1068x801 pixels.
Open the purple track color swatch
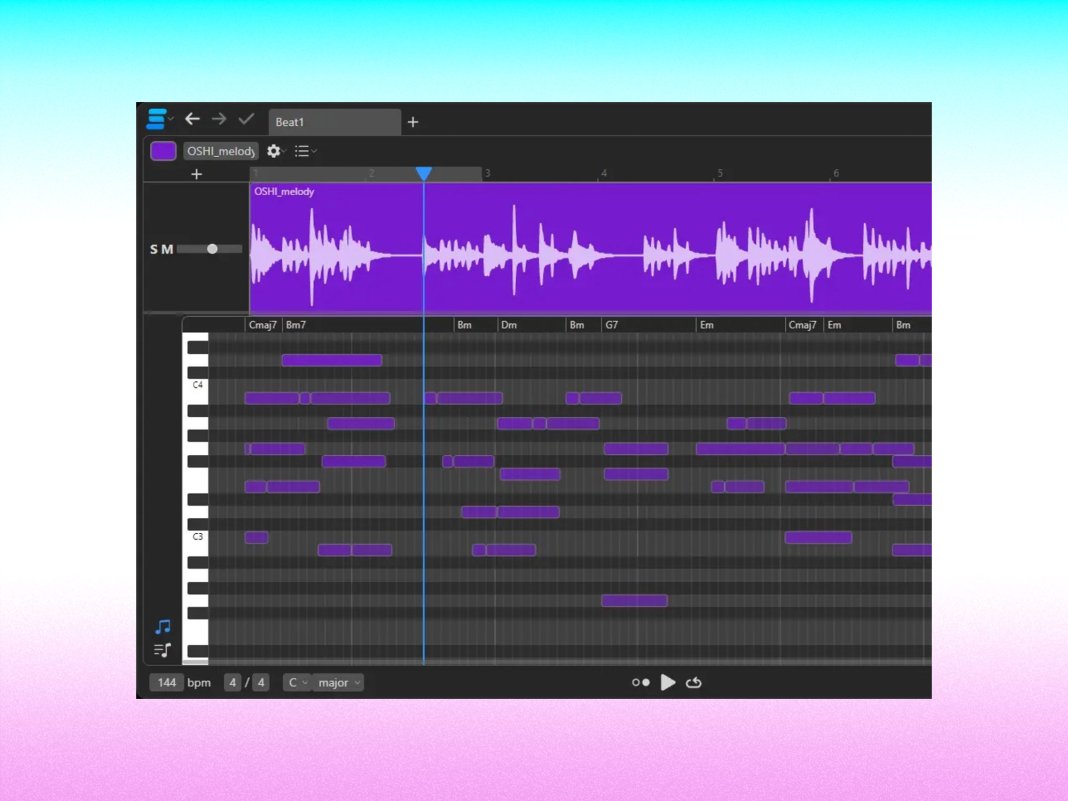(163, 151)
